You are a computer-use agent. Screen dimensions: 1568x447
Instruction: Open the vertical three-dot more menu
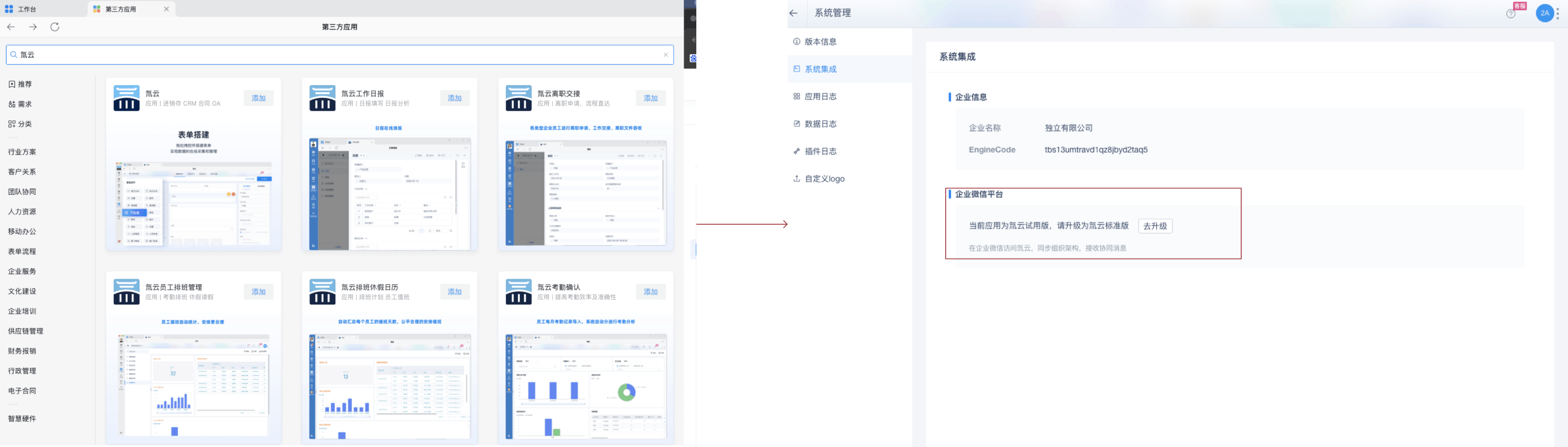[x=1558, y=13]
